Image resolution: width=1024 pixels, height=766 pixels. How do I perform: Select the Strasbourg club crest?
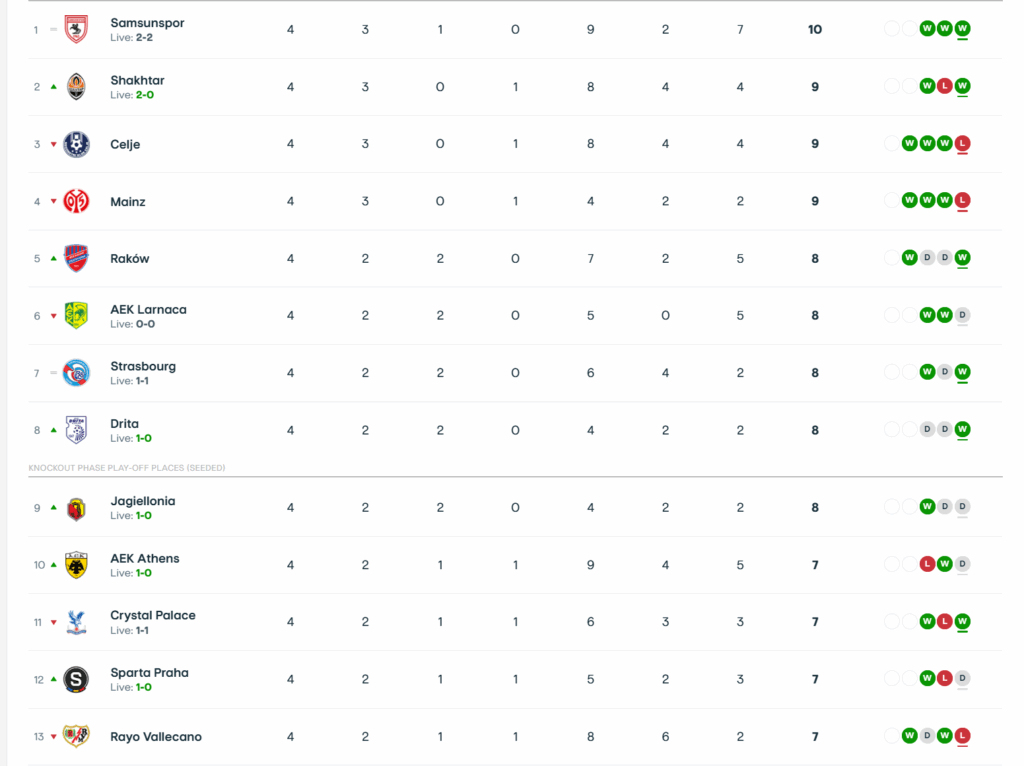(77, 373)
